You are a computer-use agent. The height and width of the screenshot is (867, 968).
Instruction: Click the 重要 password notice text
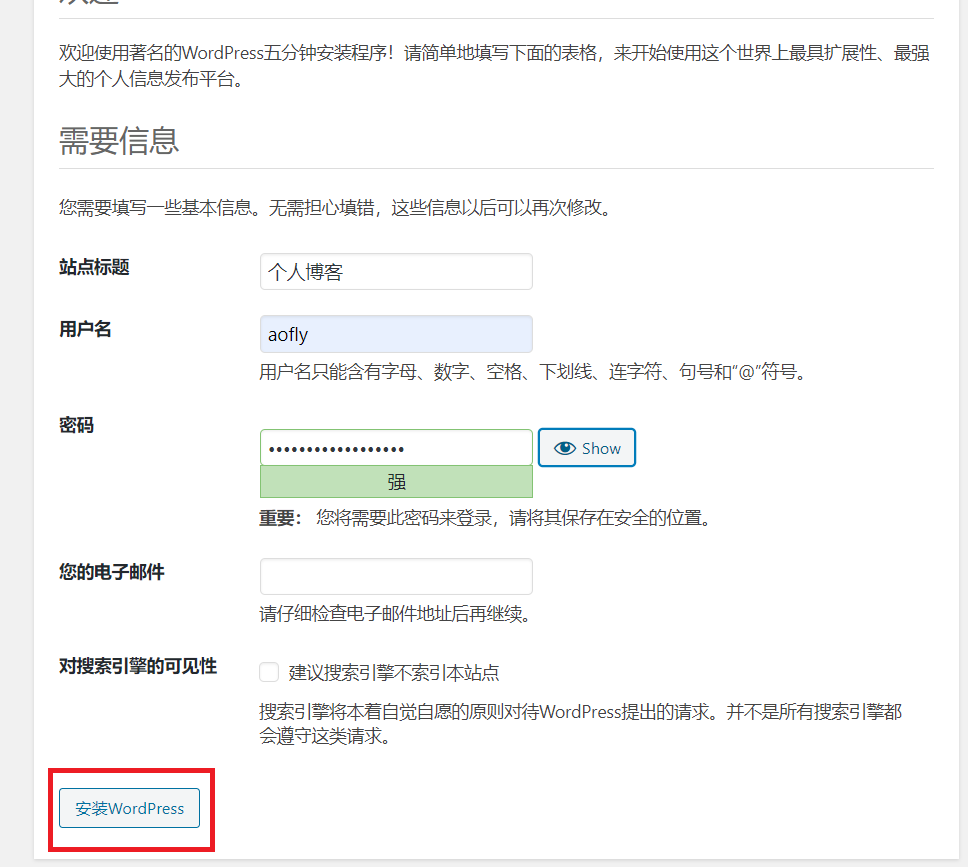tap(486, 517)
